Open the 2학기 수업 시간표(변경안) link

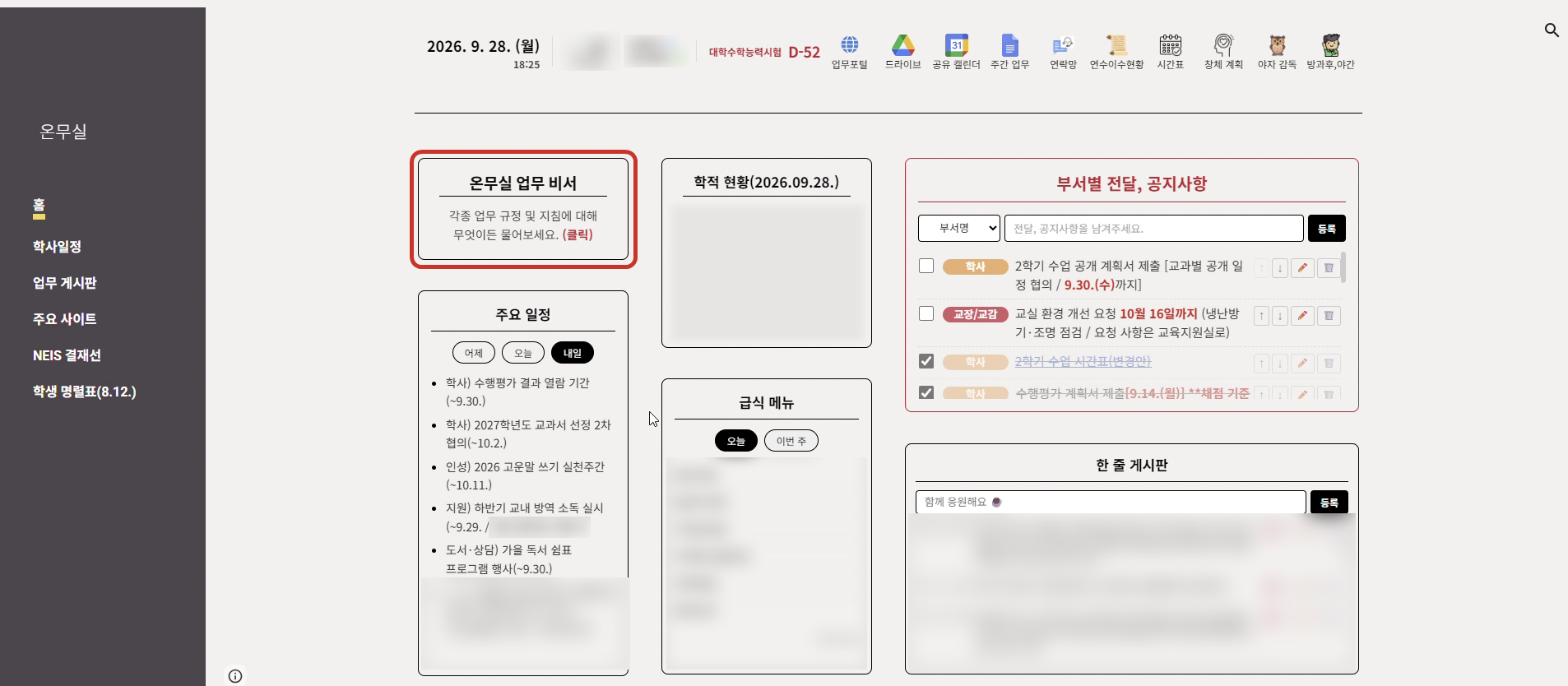pos(1083,361)
